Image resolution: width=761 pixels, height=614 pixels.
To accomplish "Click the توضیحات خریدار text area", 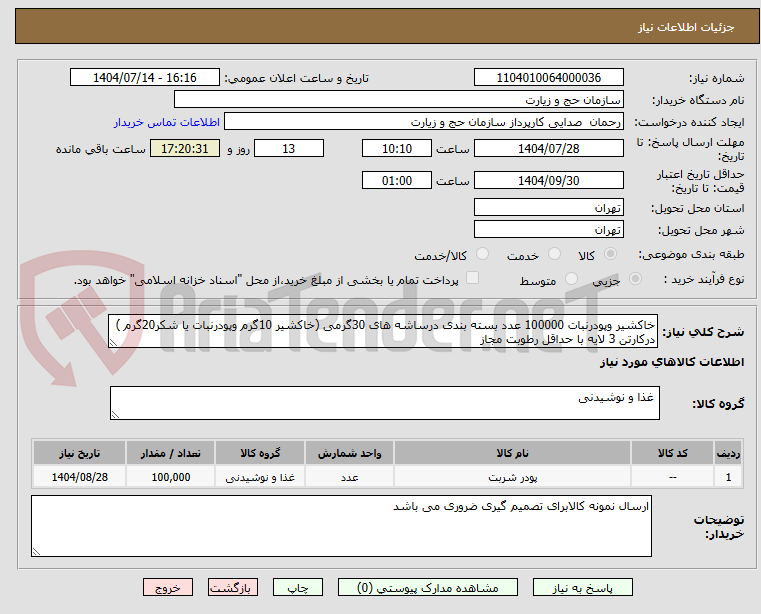I will pos(341,526).
